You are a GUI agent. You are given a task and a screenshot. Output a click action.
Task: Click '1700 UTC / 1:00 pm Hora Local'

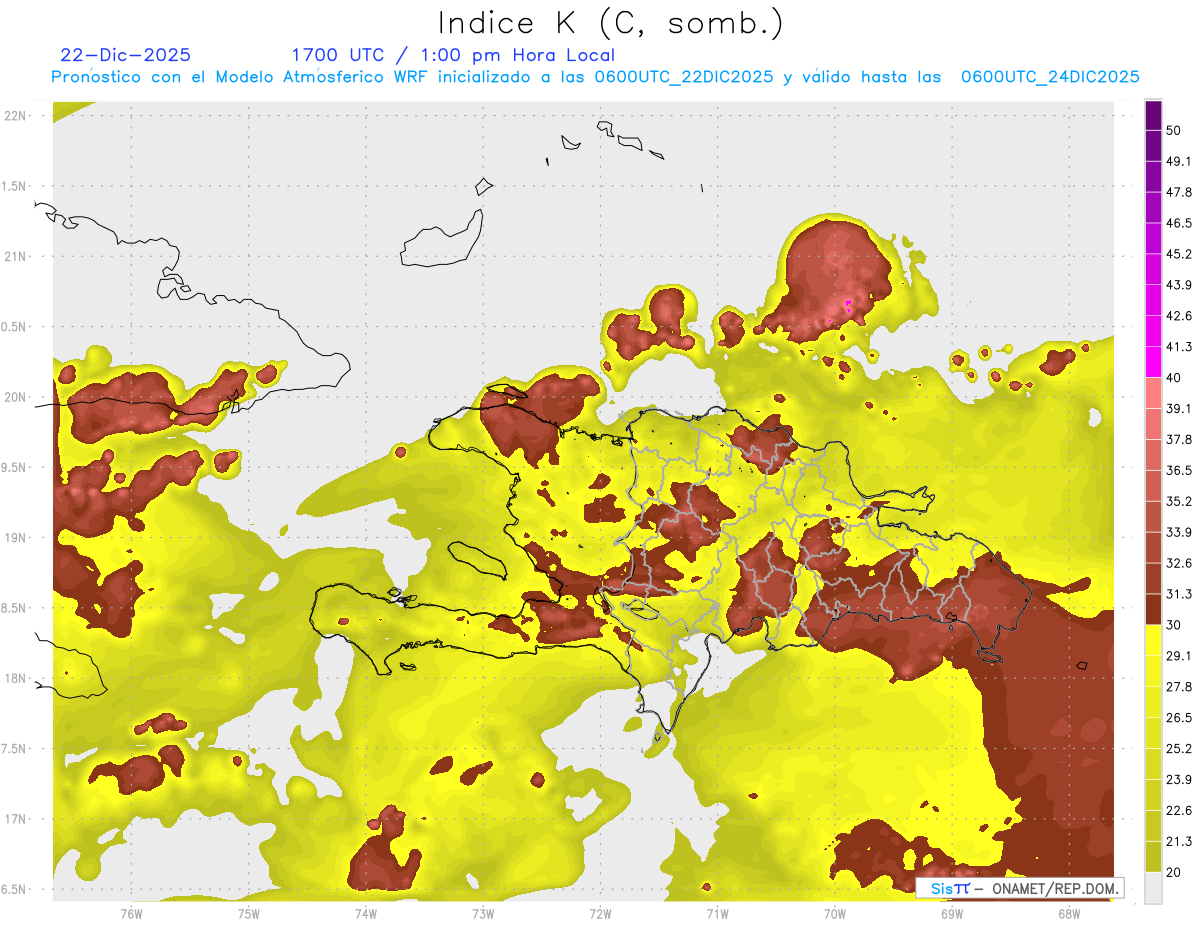coord(453,55)
